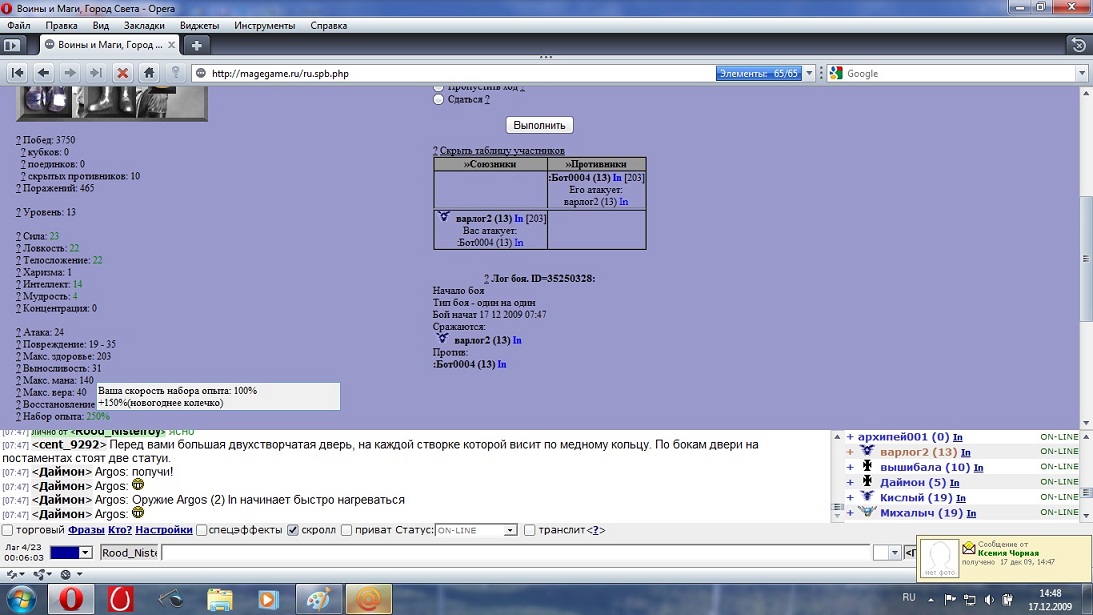Click the Wand password key icon
This screenshot has height=615, width=1093.
pyautogui.click(x=176, y=73)
